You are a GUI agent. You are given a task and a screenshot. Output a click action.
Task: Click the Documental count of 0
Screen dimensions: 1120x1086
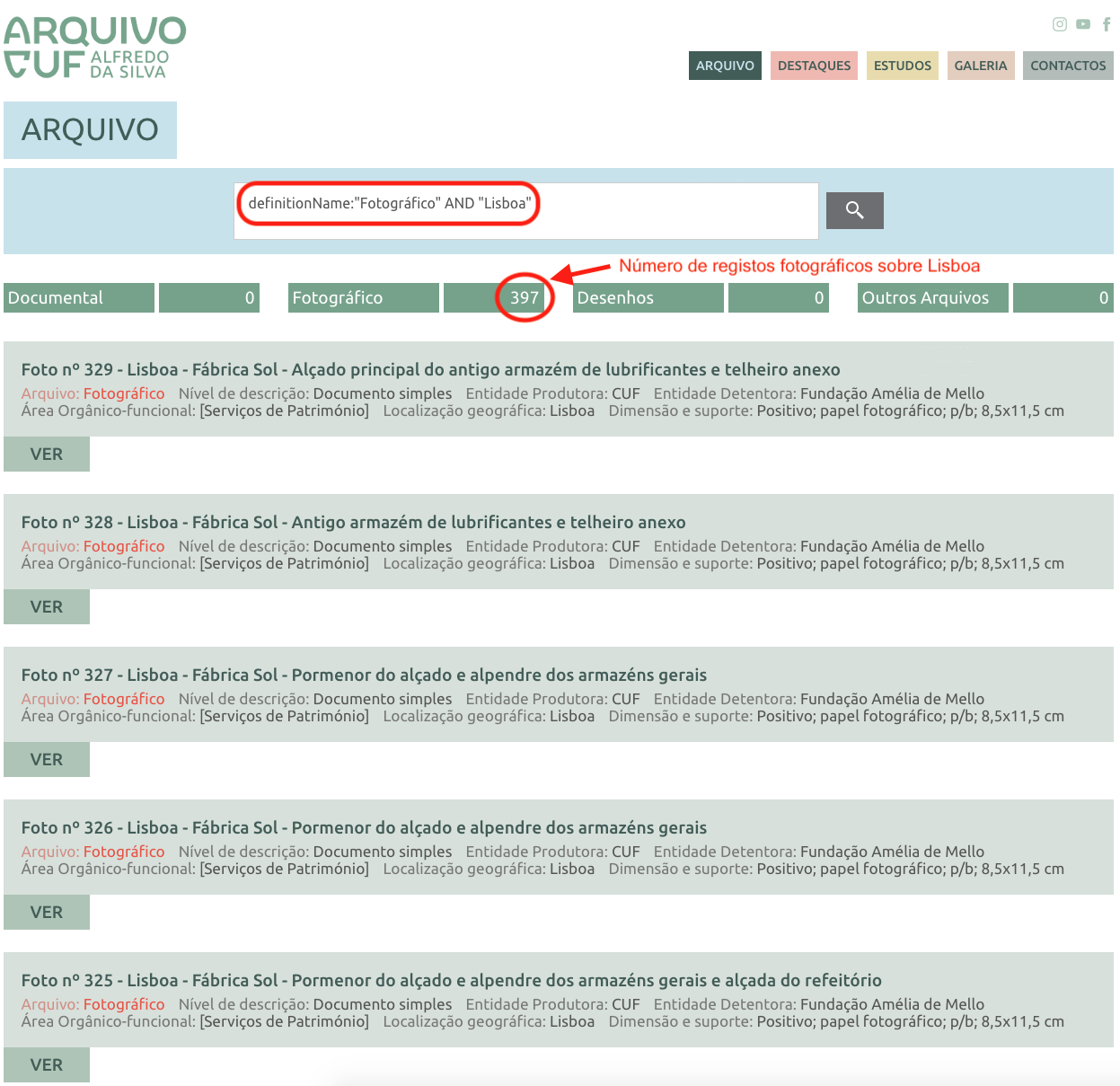click(209, 298)
